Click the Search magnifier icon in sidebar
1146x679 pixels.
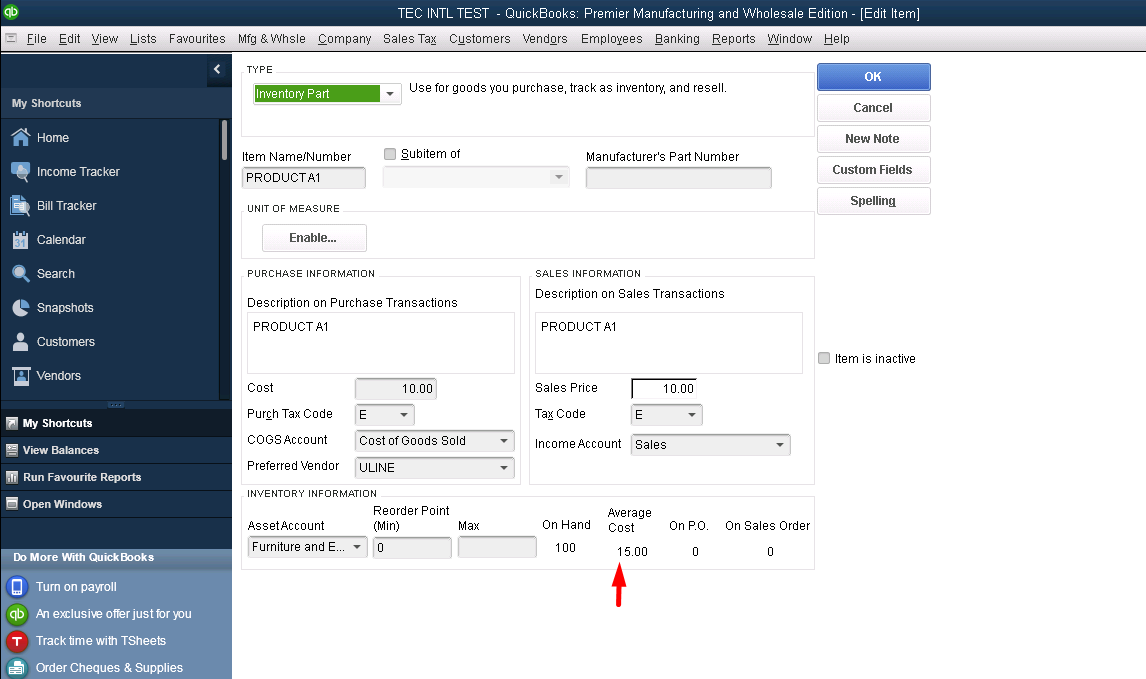pos(20,274)
